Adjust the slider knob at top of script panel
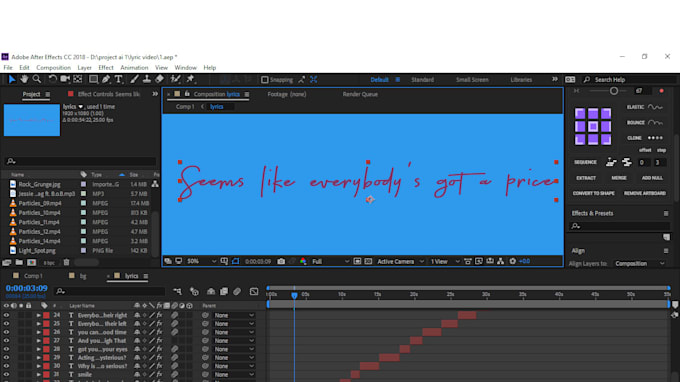 point(614,91)
